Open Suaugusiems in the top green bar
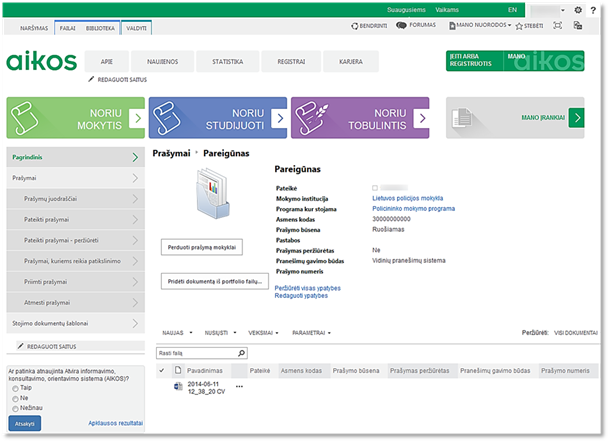The width and height of the screenshot is (609, 442). 406,10
